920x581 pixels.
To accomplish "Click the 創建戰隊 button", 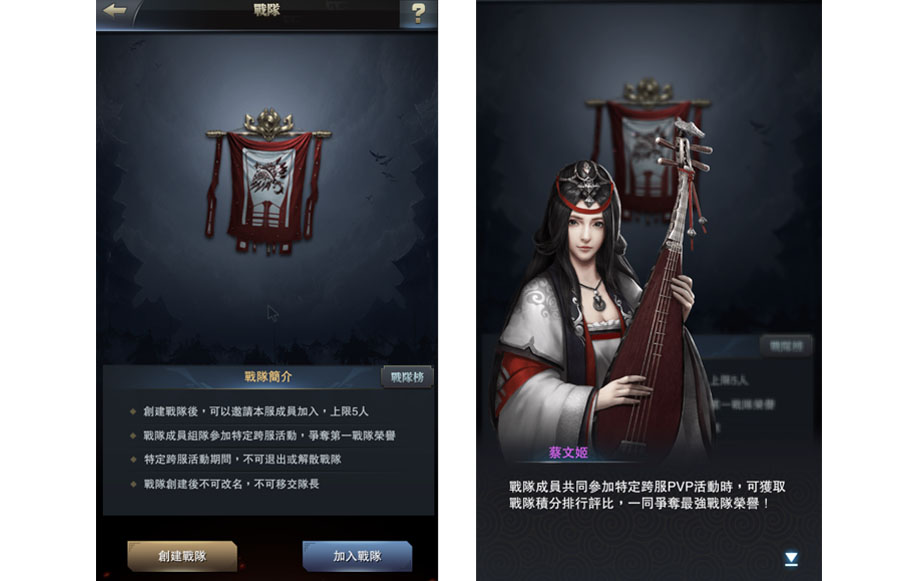I will coord(182,556).
